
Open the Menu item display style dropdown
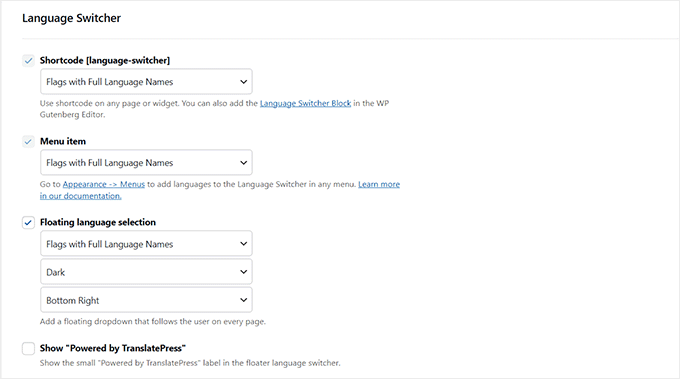pyautogui.click(x=146, y=163)
